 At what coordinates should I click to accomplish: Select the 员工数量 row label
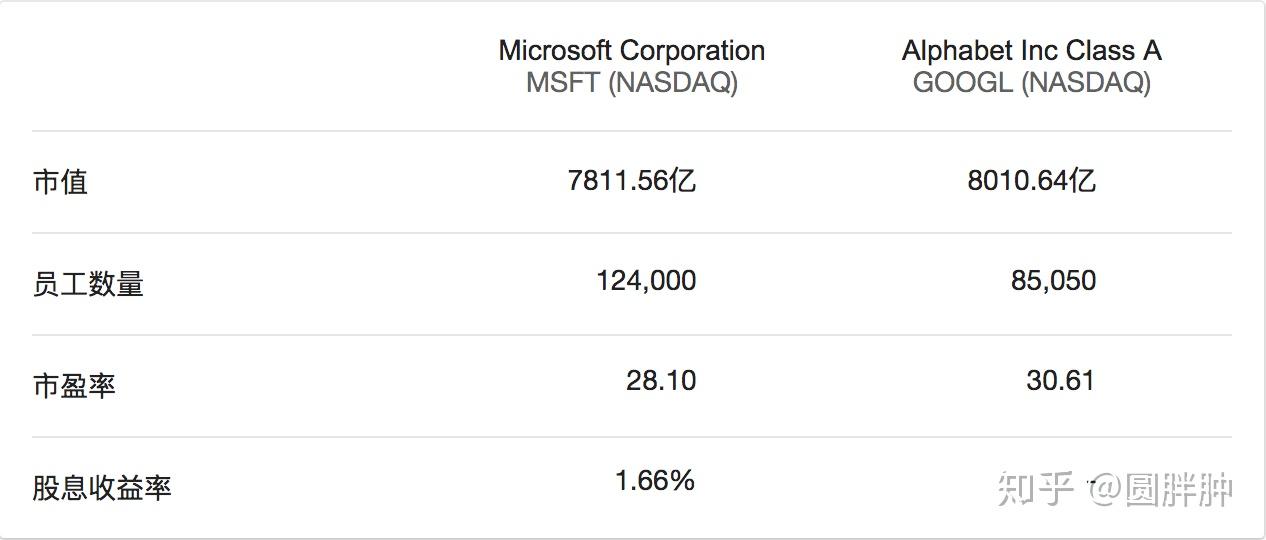point(88,284)
